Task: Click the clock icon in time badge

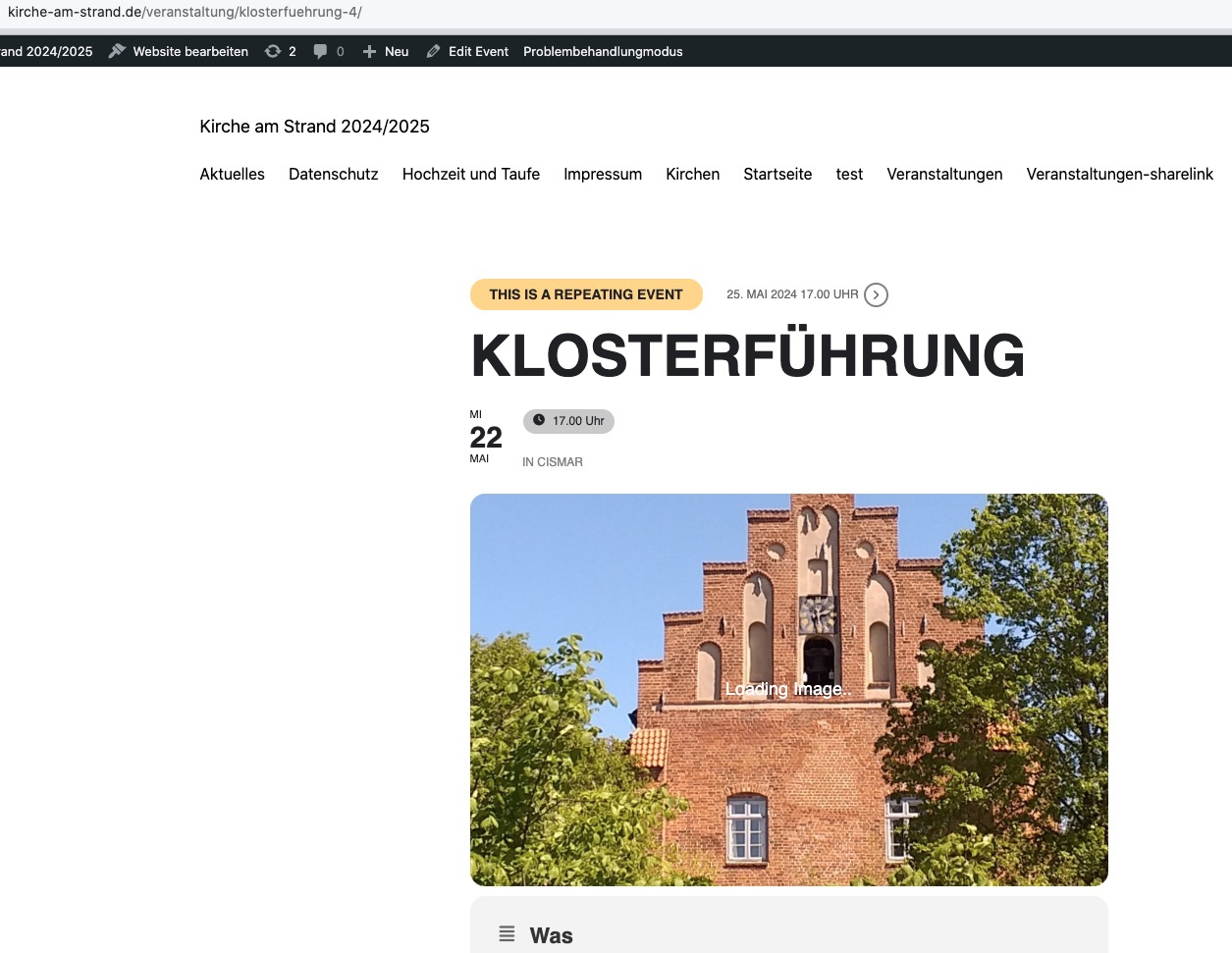Action: pyautogui.click(x=539, y=420)
